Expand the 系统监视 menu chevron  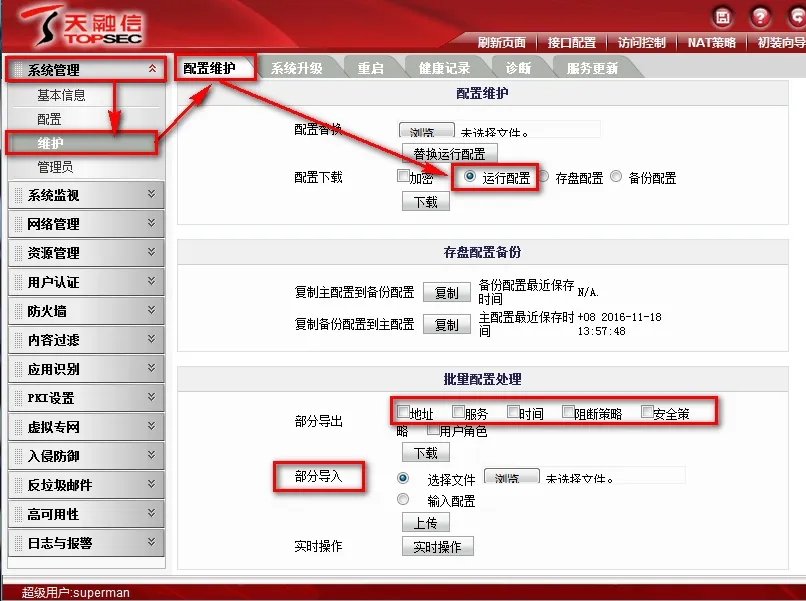pos(151,194)
